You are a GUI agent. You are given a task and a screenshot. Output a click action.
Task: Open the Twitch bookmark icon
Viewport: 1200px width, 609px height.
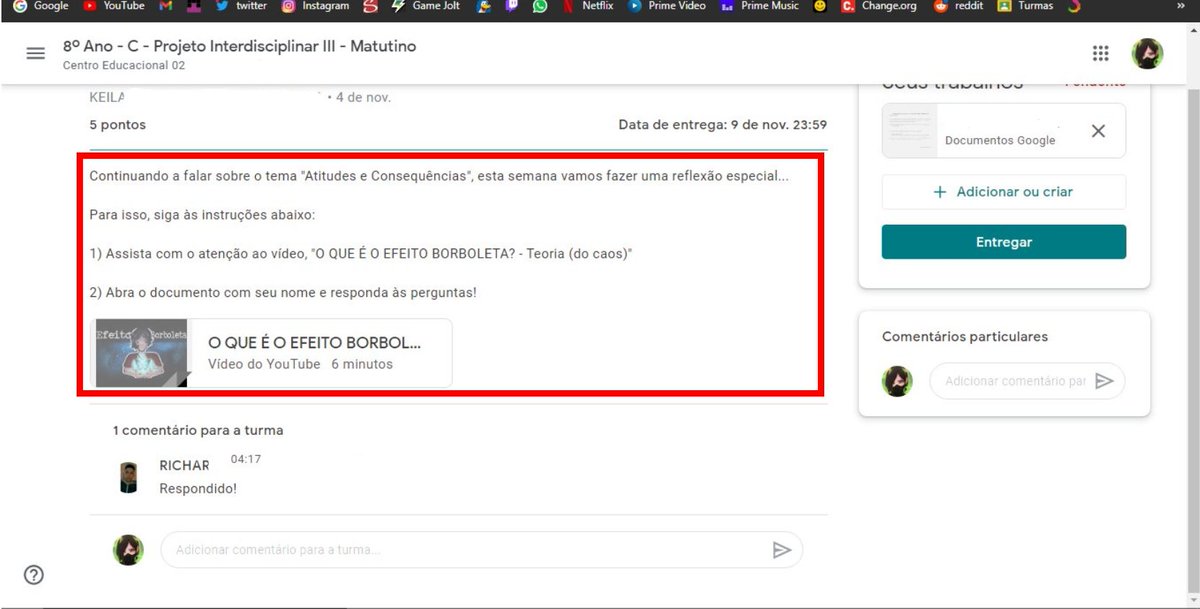click(x=513, y=6)
